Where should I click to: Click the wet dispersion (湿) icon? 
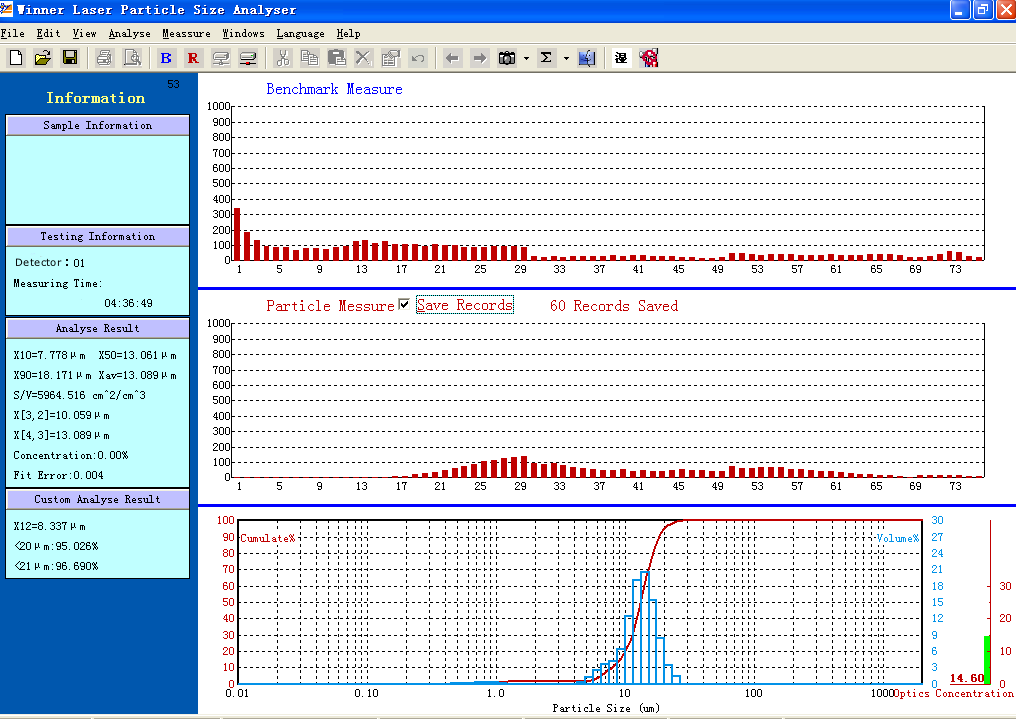[x=620, y=57]
